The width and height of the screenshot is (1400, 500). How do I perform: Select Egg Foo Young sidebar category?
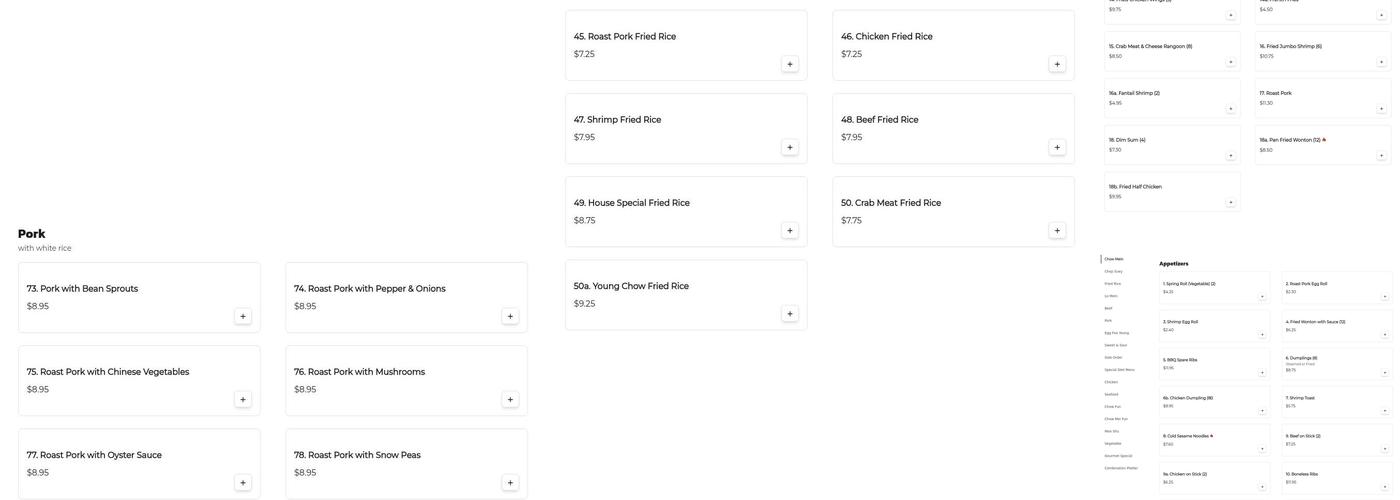(x=1117, y=333)
